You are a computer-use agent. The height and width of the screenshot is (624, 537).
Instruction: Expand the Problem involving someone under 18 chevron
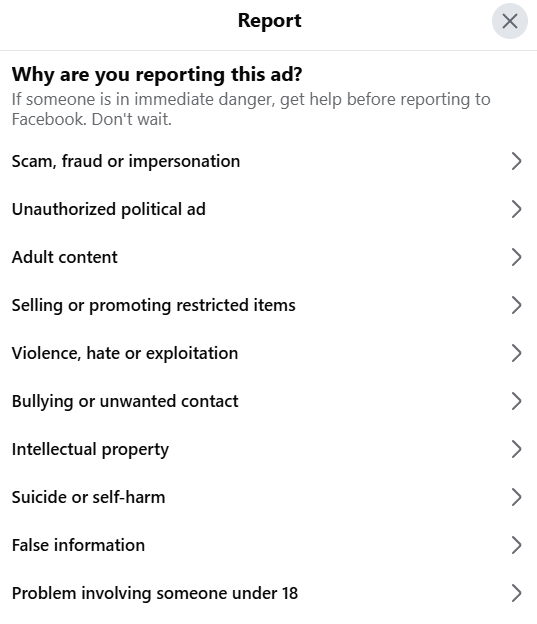(x=516, y=593)
